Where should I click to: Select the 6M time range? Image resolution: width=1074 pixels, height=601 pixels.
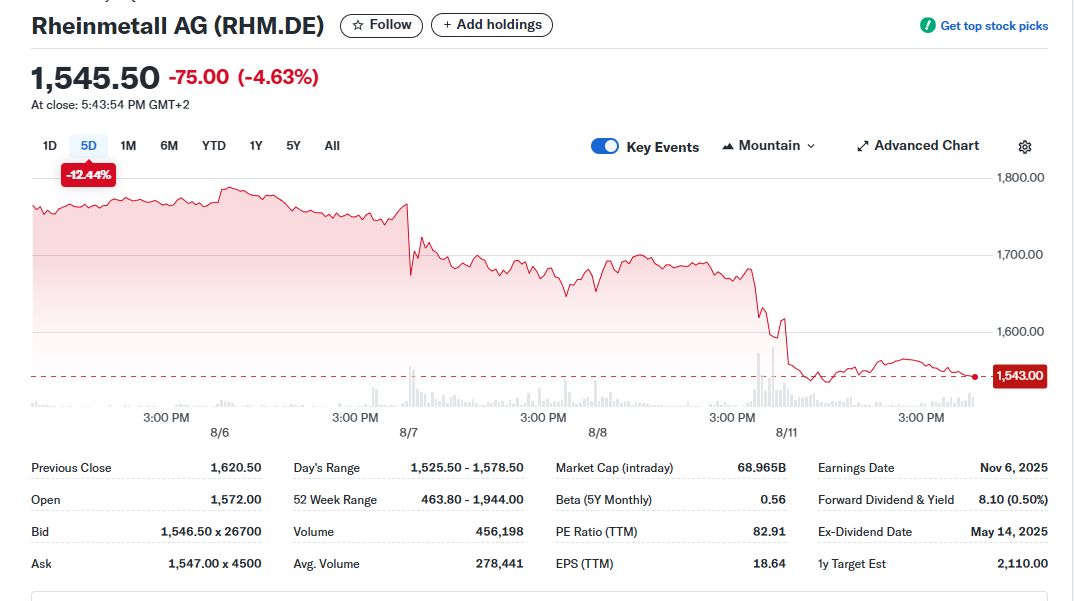(x=169, y=146)
